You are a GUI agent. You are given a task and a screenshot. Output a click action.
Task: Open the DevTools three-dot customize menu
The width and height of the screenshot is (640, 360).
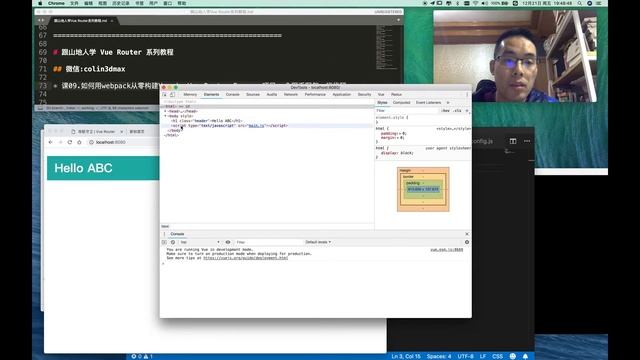[x=467, y=94]
